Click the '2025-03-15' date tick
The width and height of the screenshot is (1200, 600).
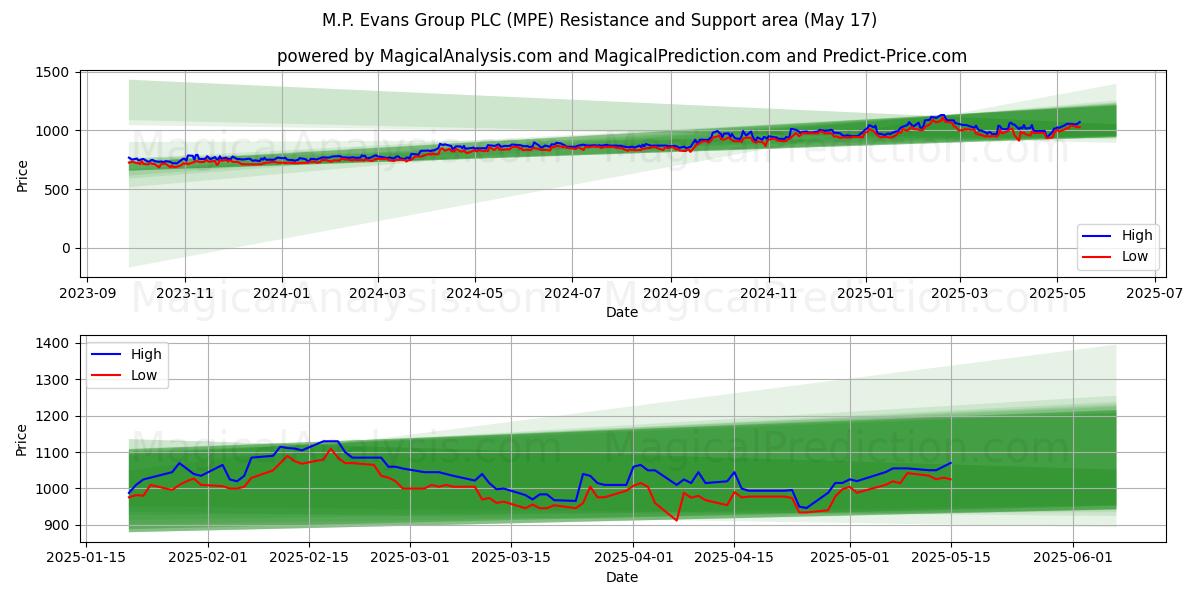pyautogui.click(x=511, y=558)
